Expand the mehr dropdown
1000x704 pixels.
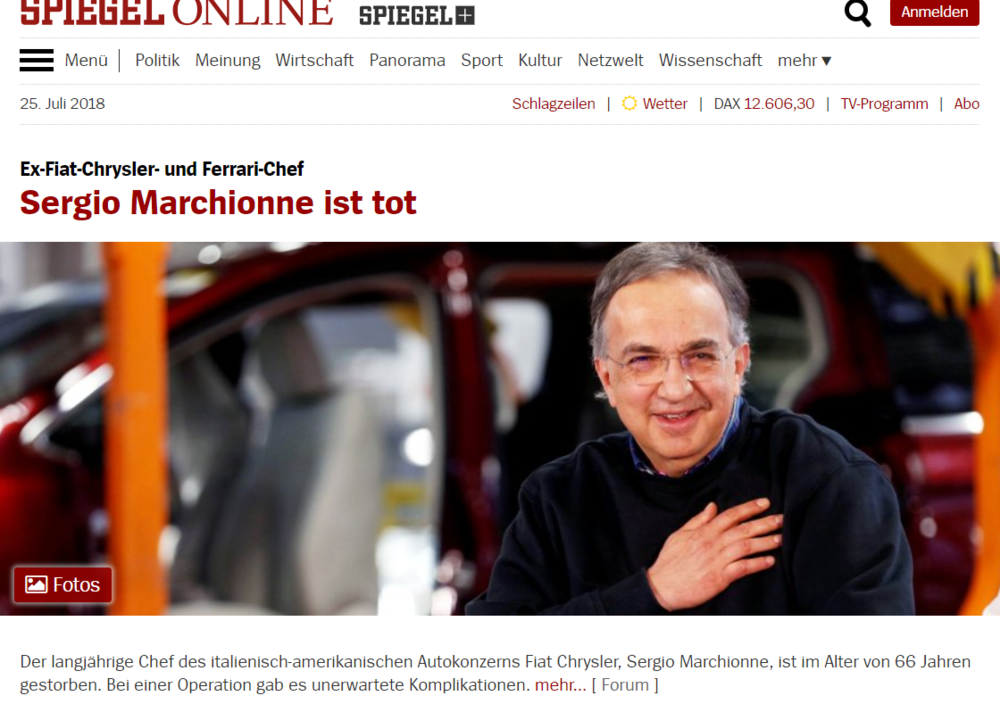[804, 60]
